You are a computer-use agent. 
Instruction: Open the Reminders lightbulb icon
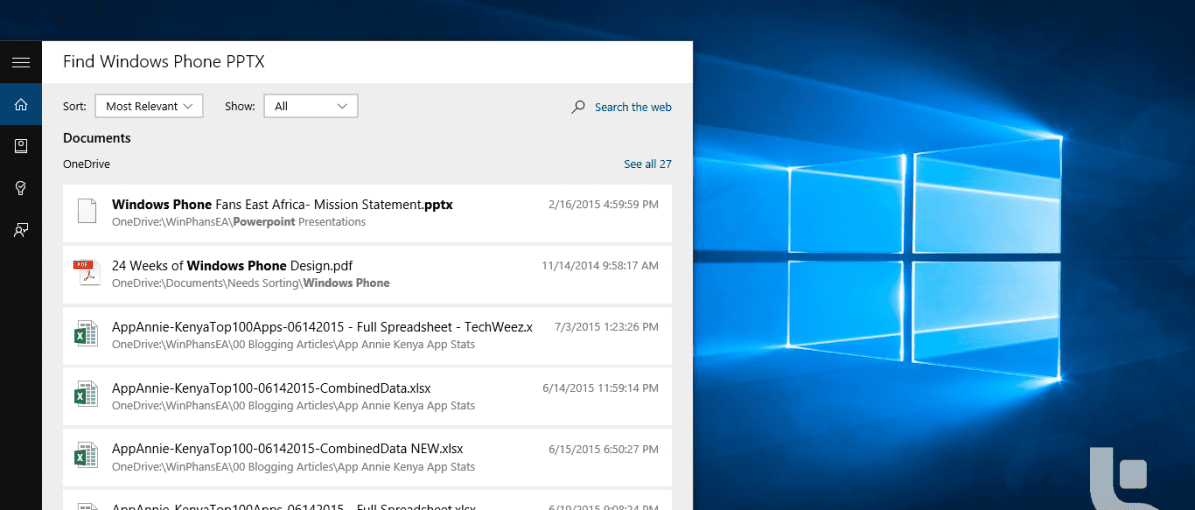[x=21, y=188]
